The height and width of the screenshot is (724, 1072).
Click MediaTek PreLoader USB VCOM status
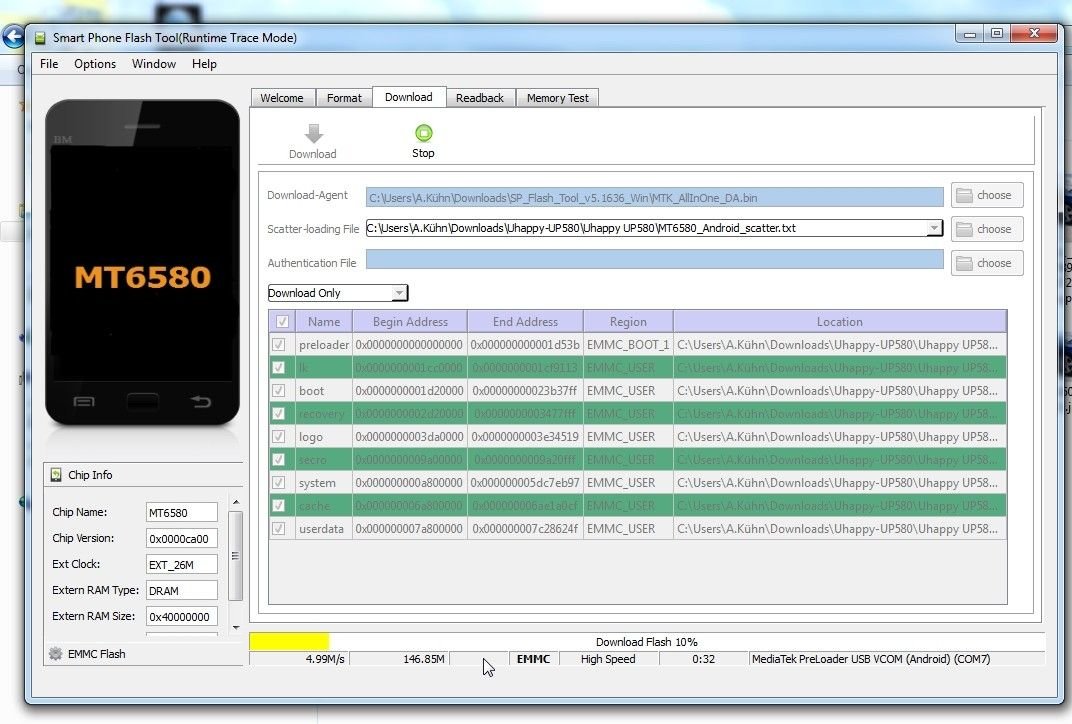871,659
